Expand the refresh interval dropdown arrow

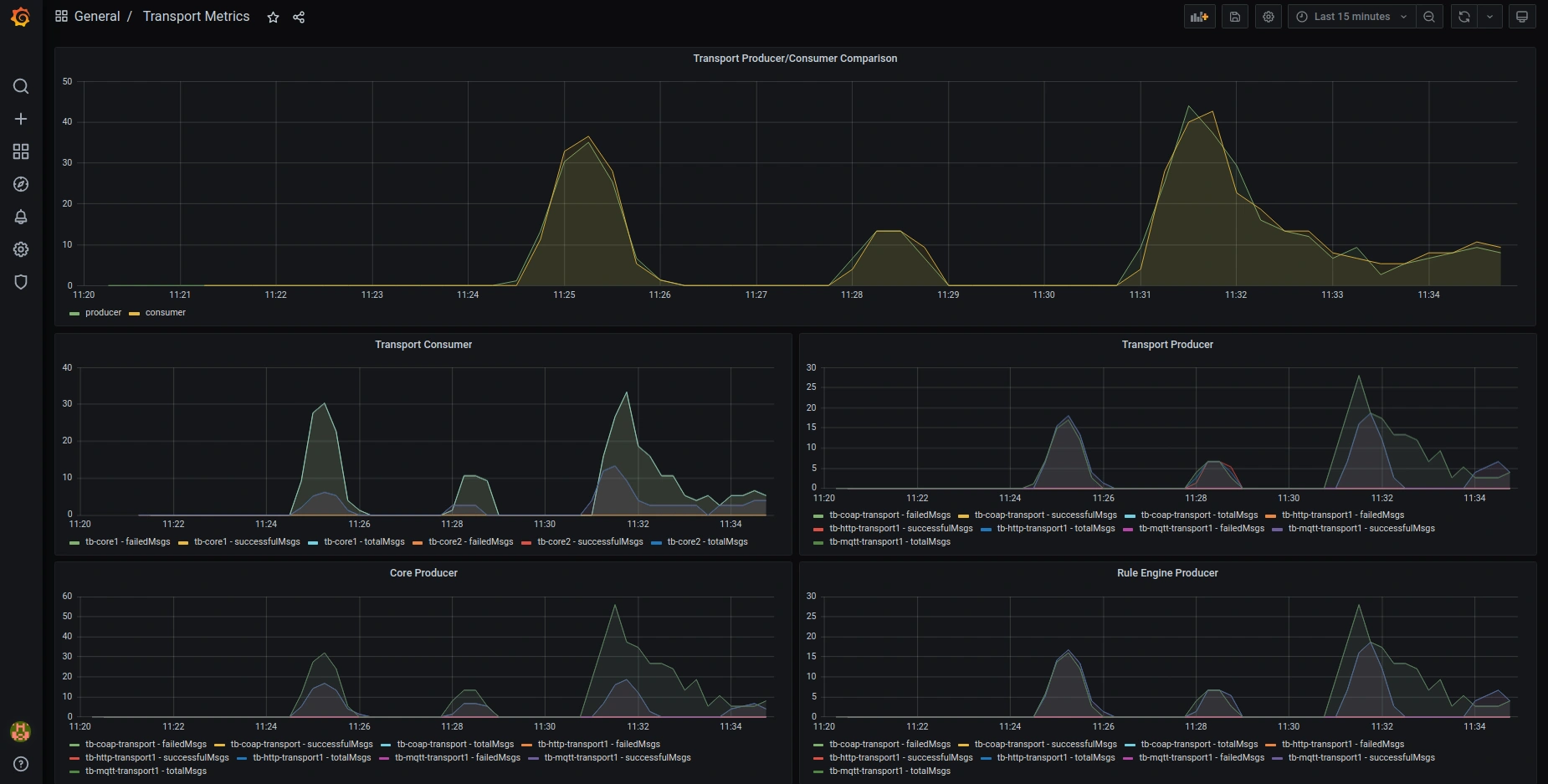[1489, 17]
